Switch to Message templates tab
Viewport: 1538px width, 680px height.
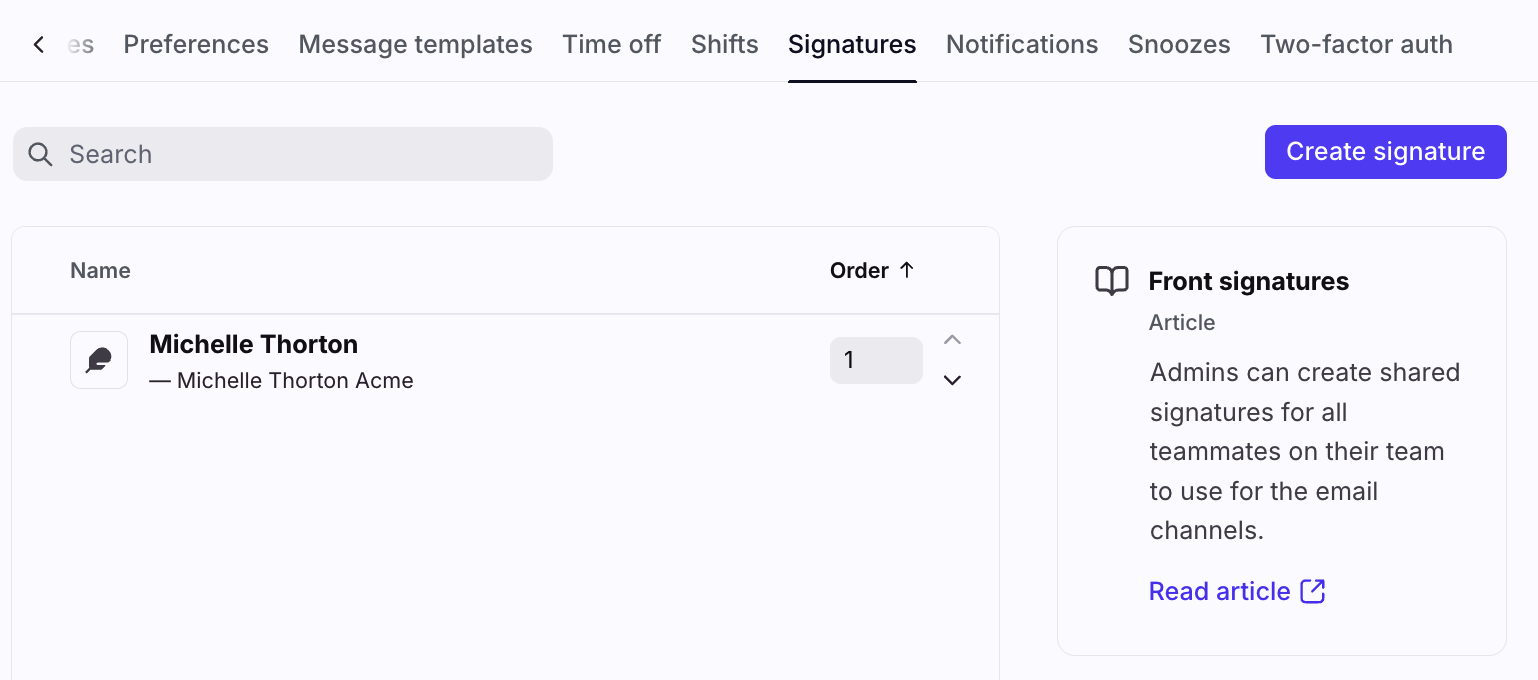(x=415, y=45)
